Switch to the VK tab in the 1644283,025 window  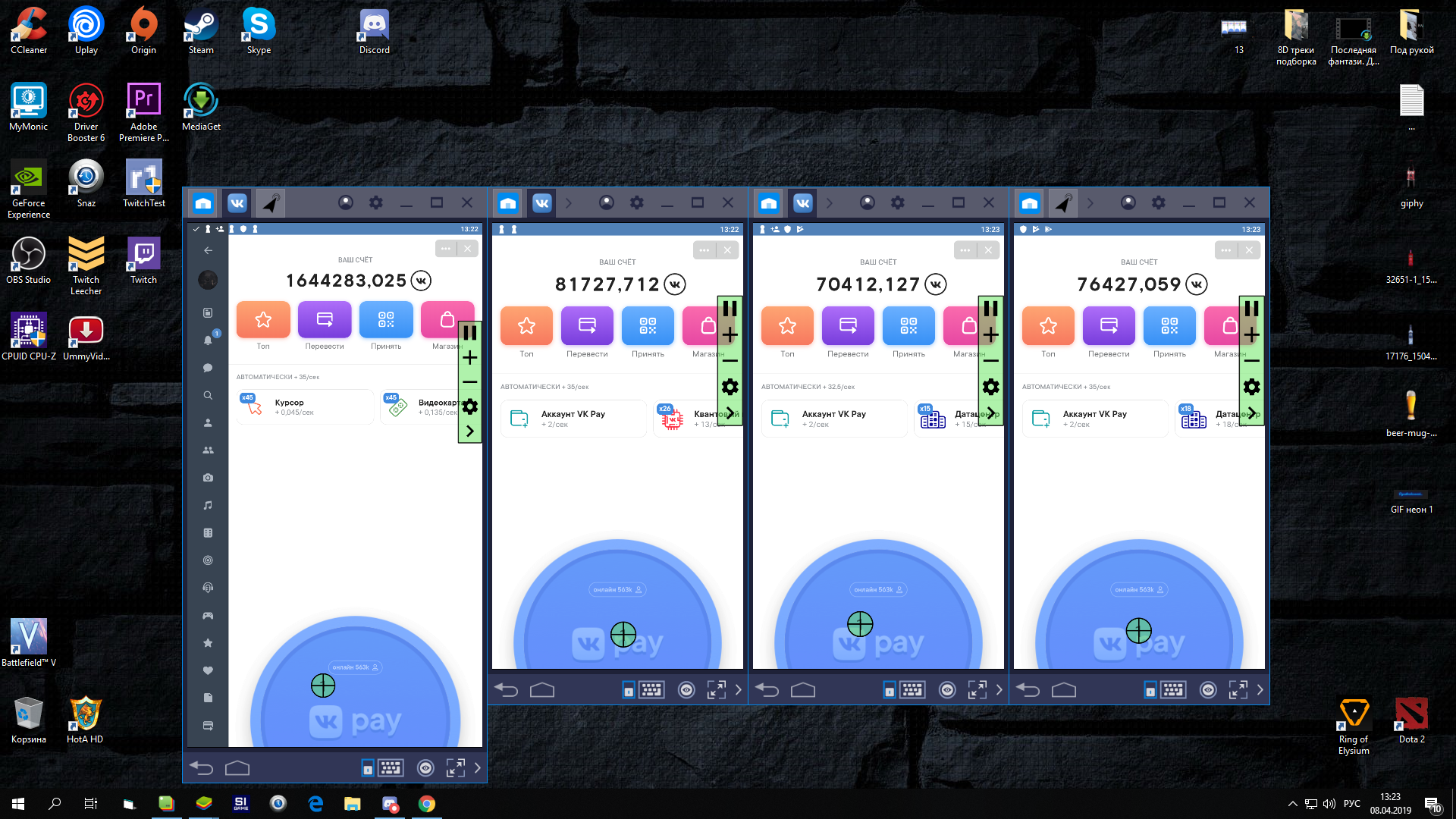click(237, 203)
